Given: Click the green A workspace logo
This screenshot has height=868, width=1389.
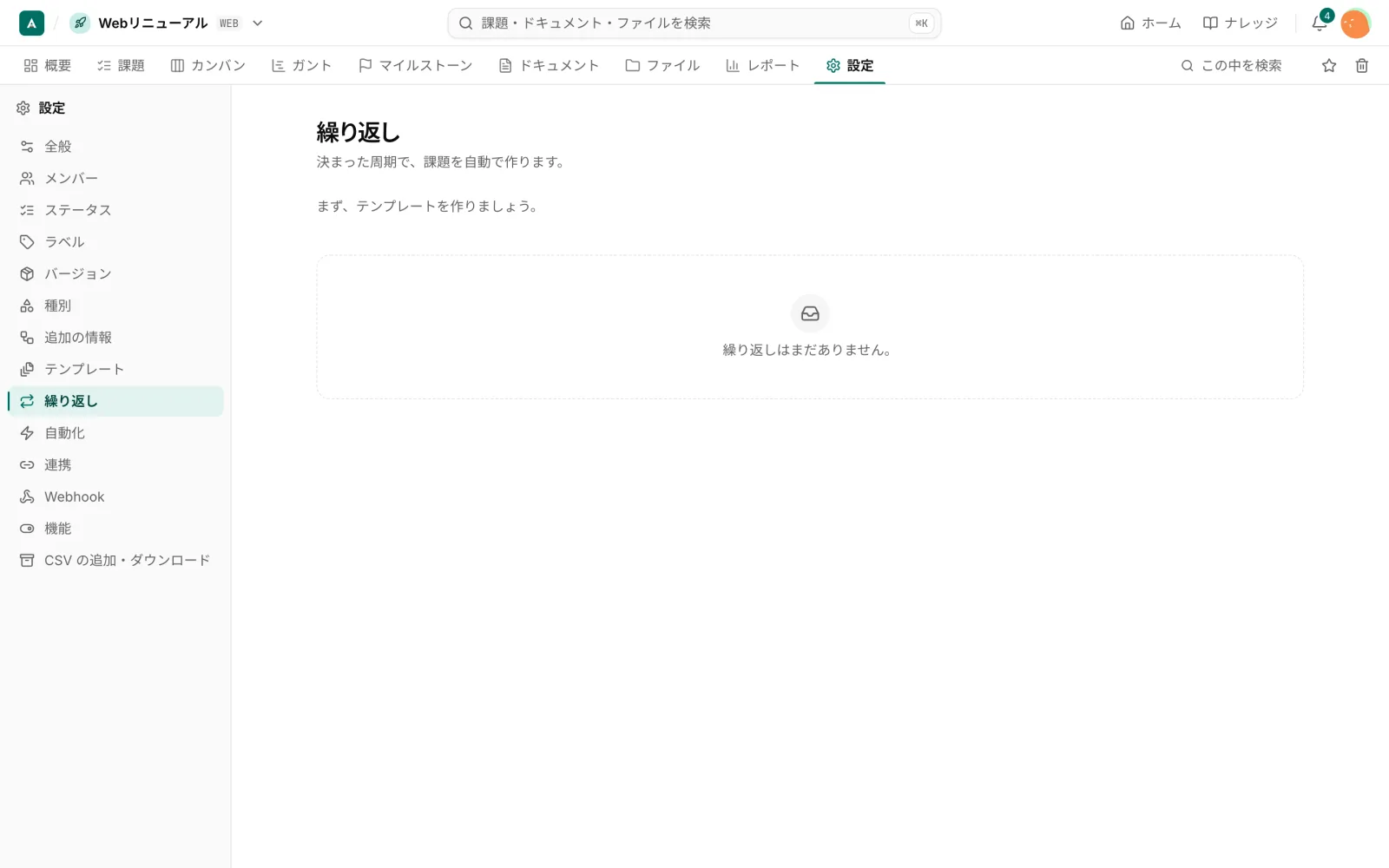Looking at the screenshot, I should pos(31,23).
